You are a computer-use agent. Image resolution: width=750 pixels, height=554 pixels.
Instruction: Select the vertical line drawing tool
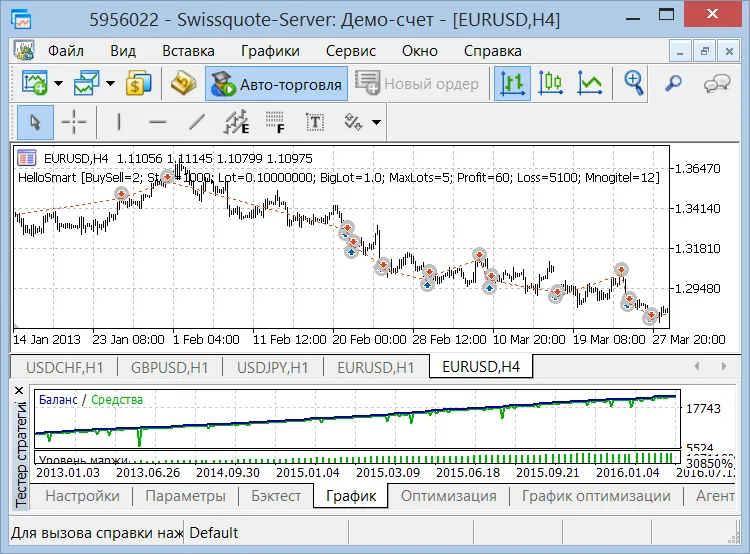[119, 122]
